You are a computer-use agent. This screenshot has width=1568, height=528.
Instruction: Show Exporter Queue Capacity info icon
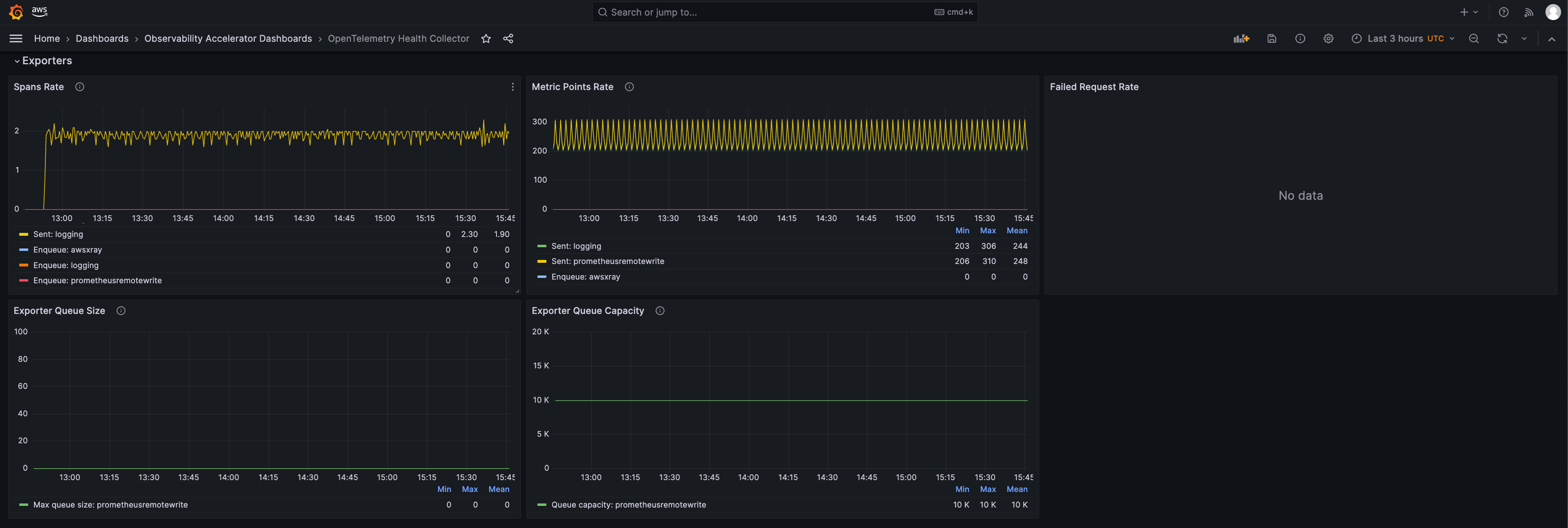coord(660,311)
